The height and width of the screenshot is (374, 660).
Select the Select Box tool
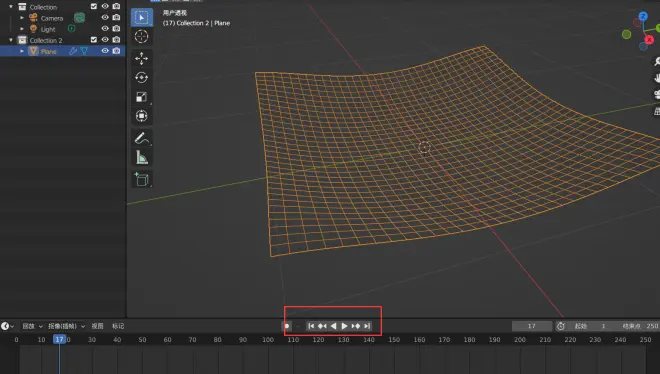[141, 17]
